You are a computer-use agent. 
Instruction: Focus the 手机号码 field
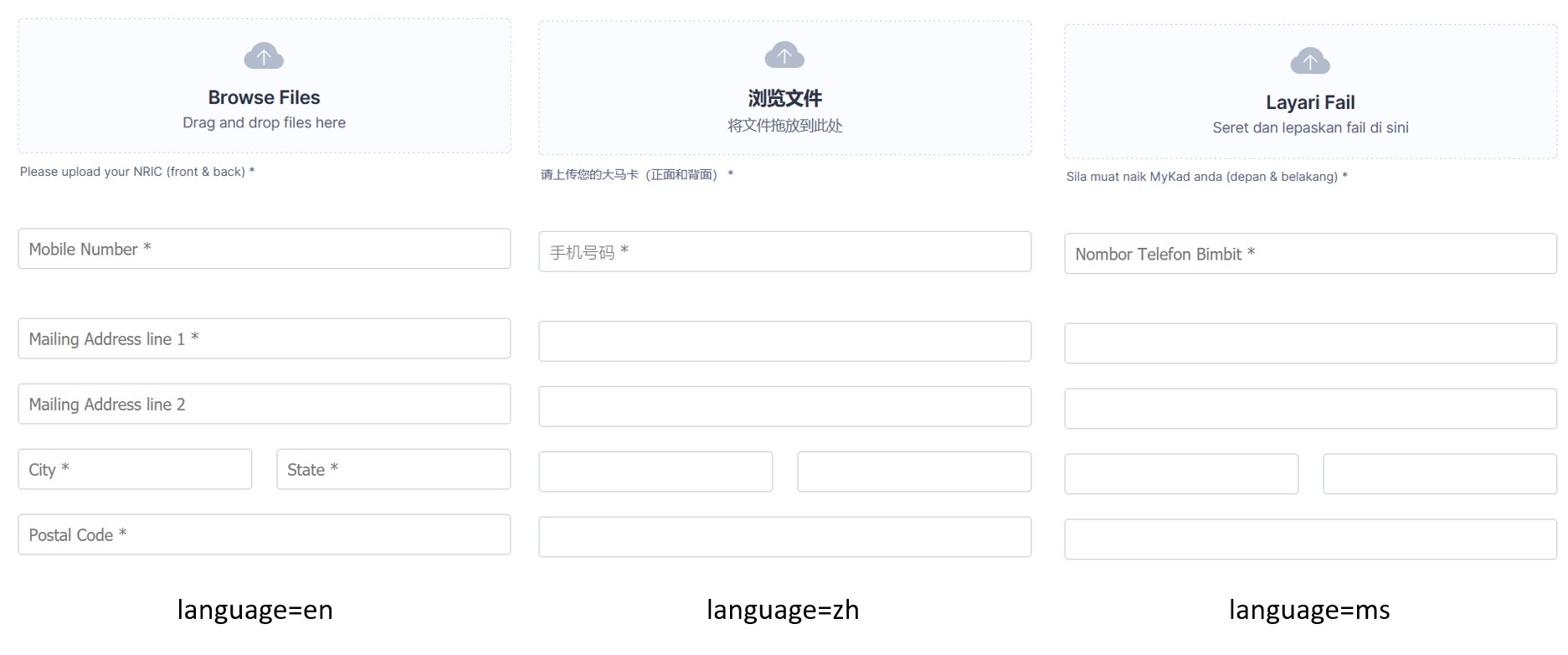click(x=784, y=251)
